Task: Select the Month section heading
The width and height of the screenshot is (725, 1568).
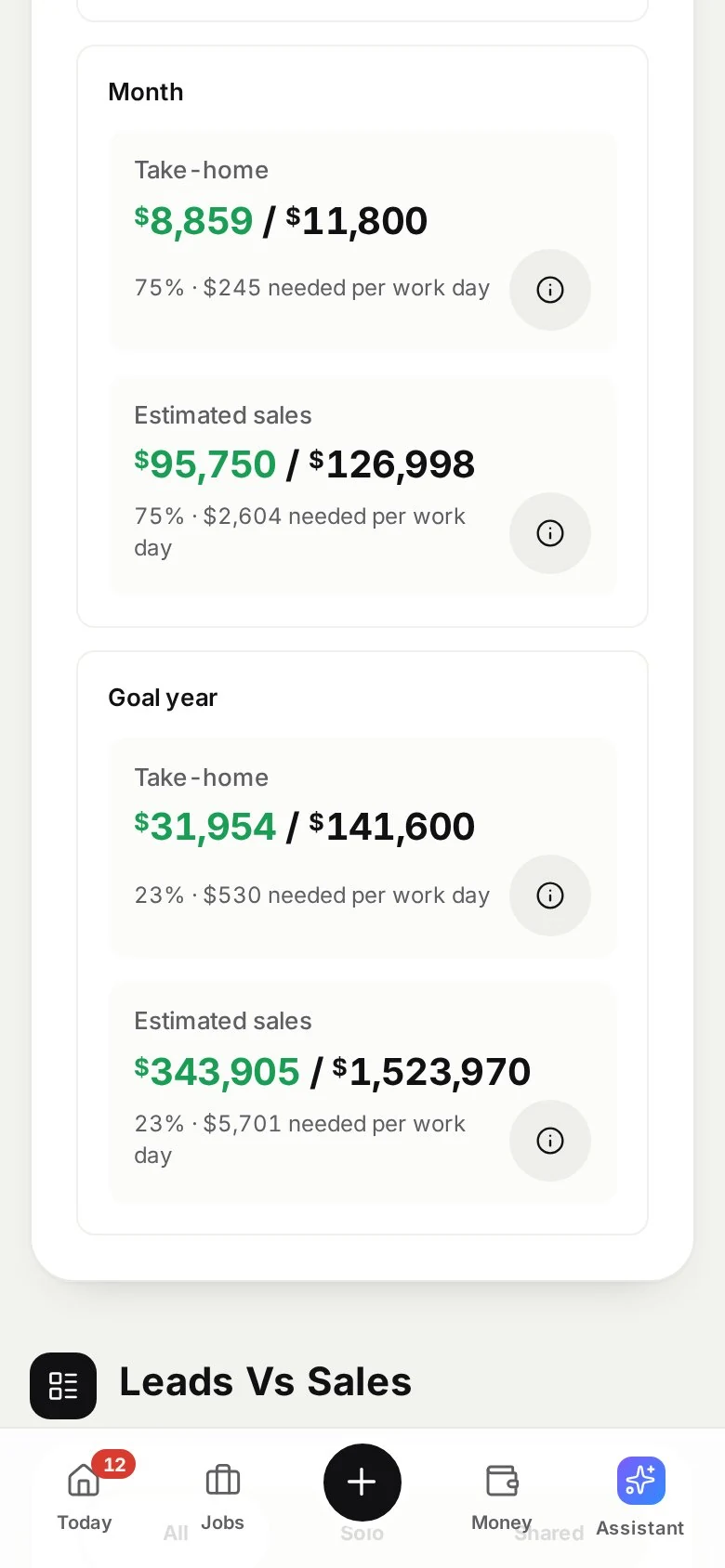Action: pyautogui.click(x=146, y=92)
